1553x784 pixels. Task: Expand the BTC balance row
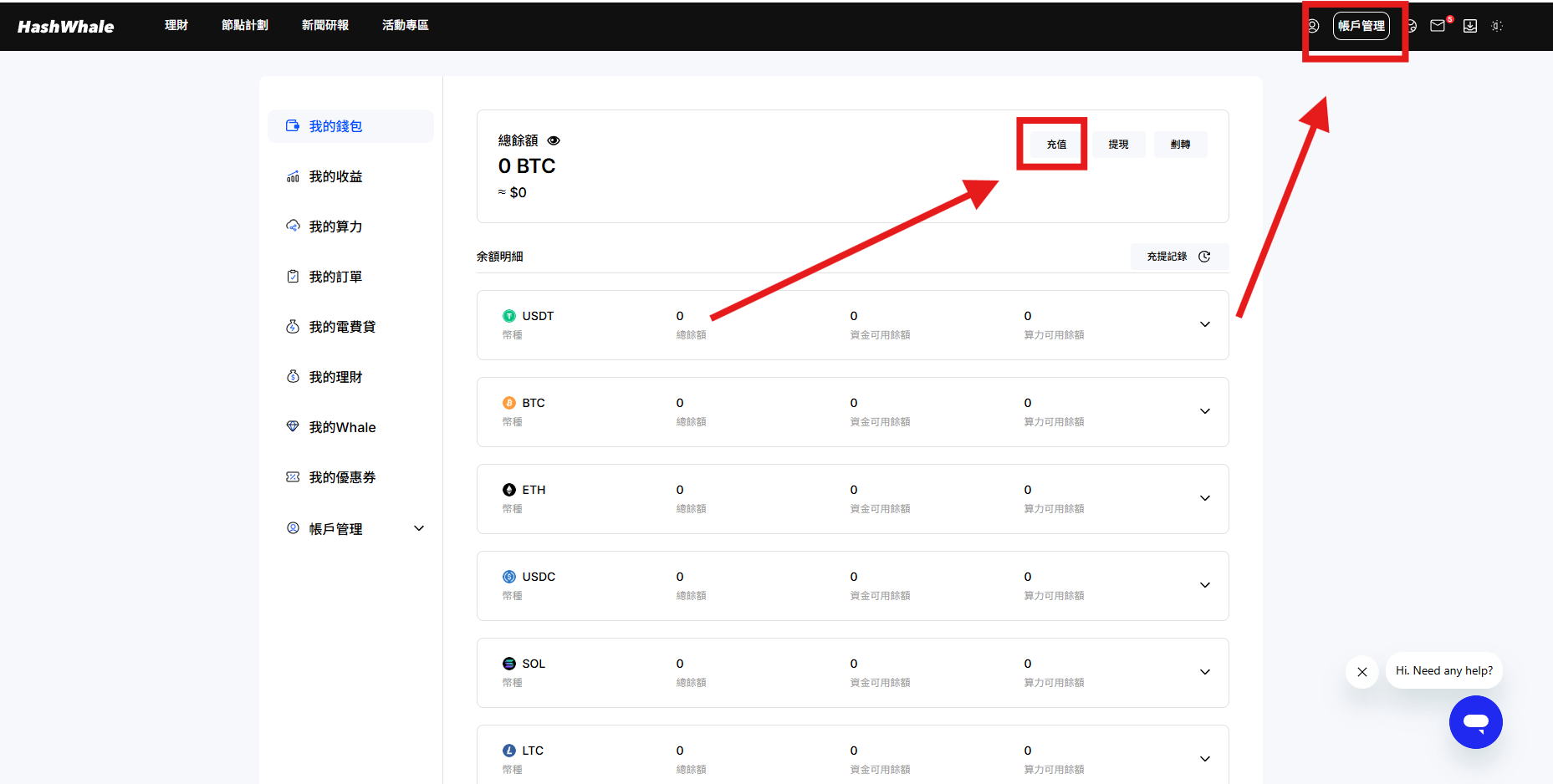tap(1205, 411)
